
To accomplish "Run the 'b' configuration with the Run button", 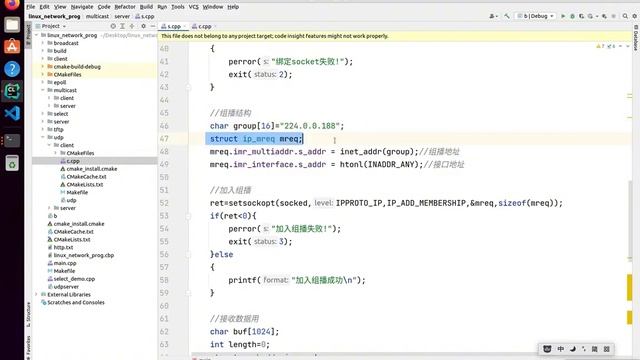I will point(563,16).
